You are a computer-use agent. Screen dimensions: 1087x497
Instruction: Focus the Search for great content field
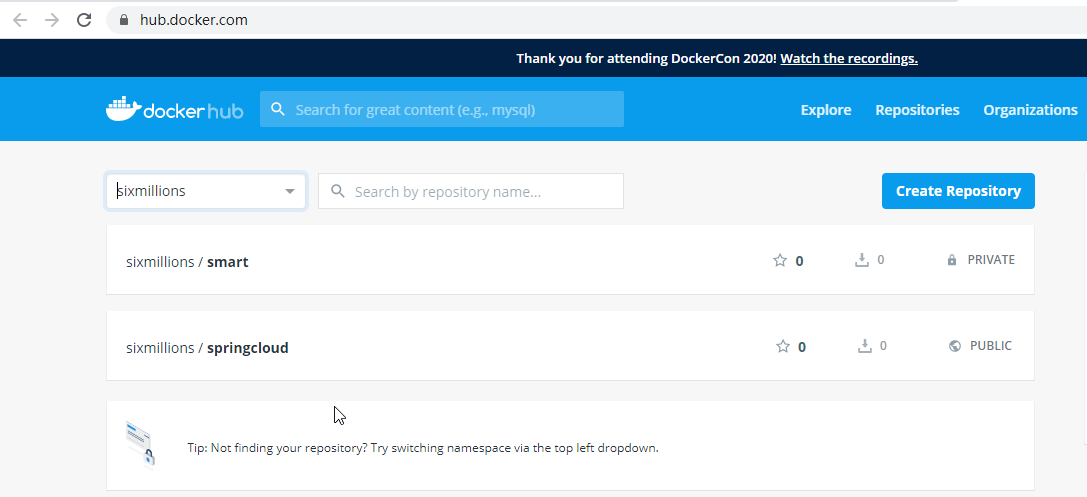[442, 110]
